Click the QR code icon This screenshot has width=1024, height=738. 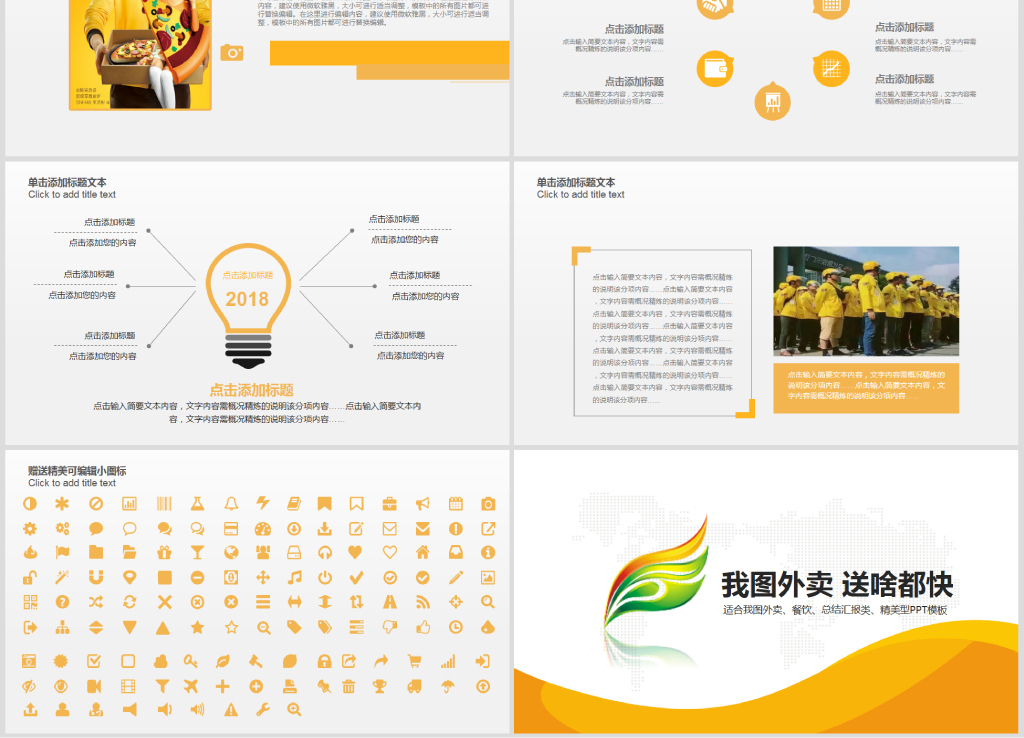30,602
